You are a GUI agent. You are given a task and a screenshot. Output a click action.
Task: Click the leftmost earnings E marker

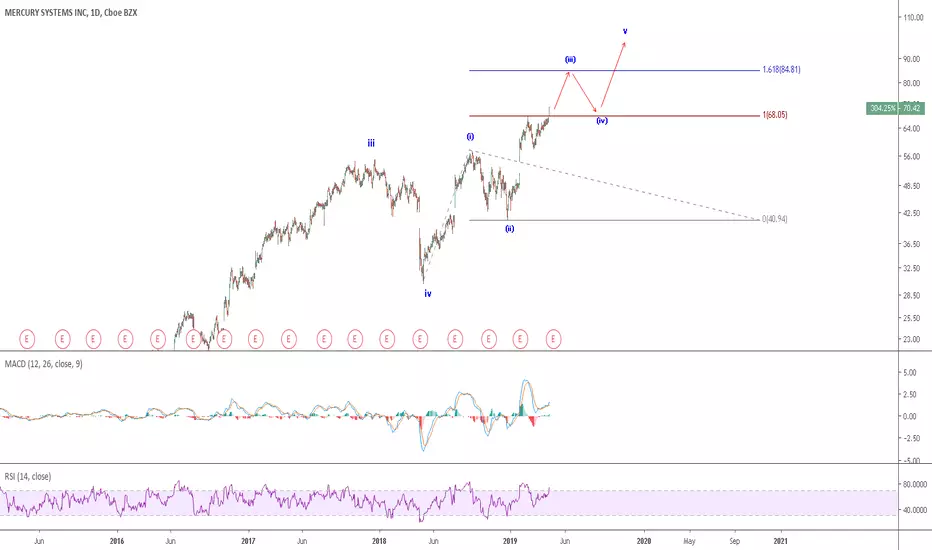(27, 339)
